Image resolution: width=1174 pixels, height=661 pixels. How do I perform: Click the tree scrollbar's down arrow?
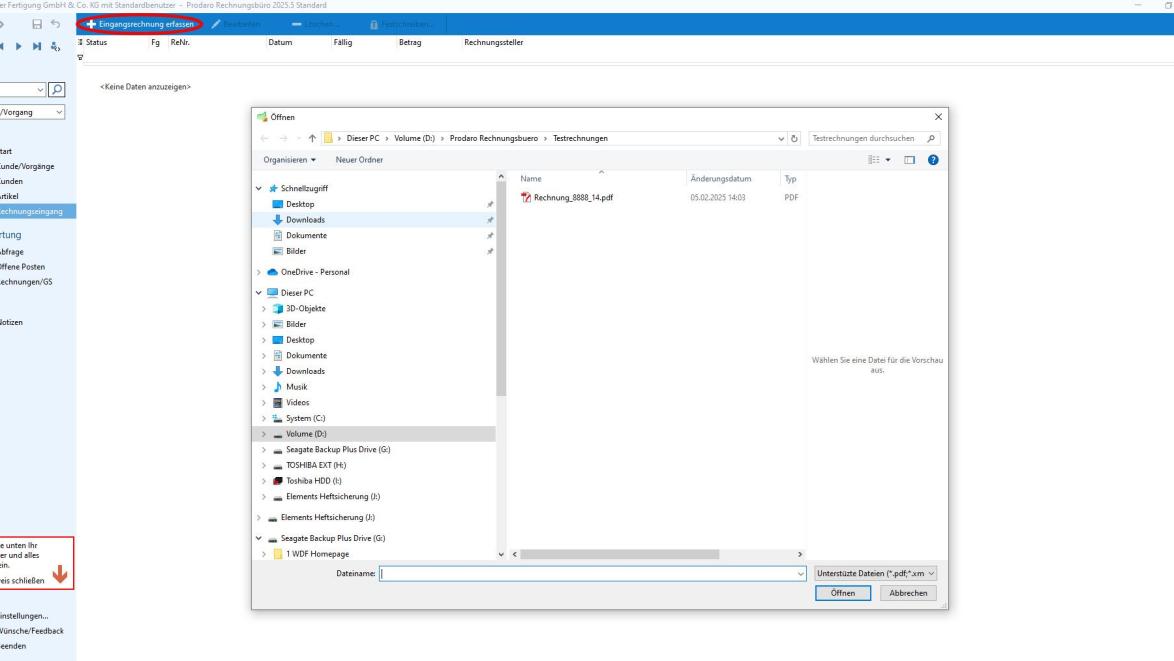tap(501, 555)
